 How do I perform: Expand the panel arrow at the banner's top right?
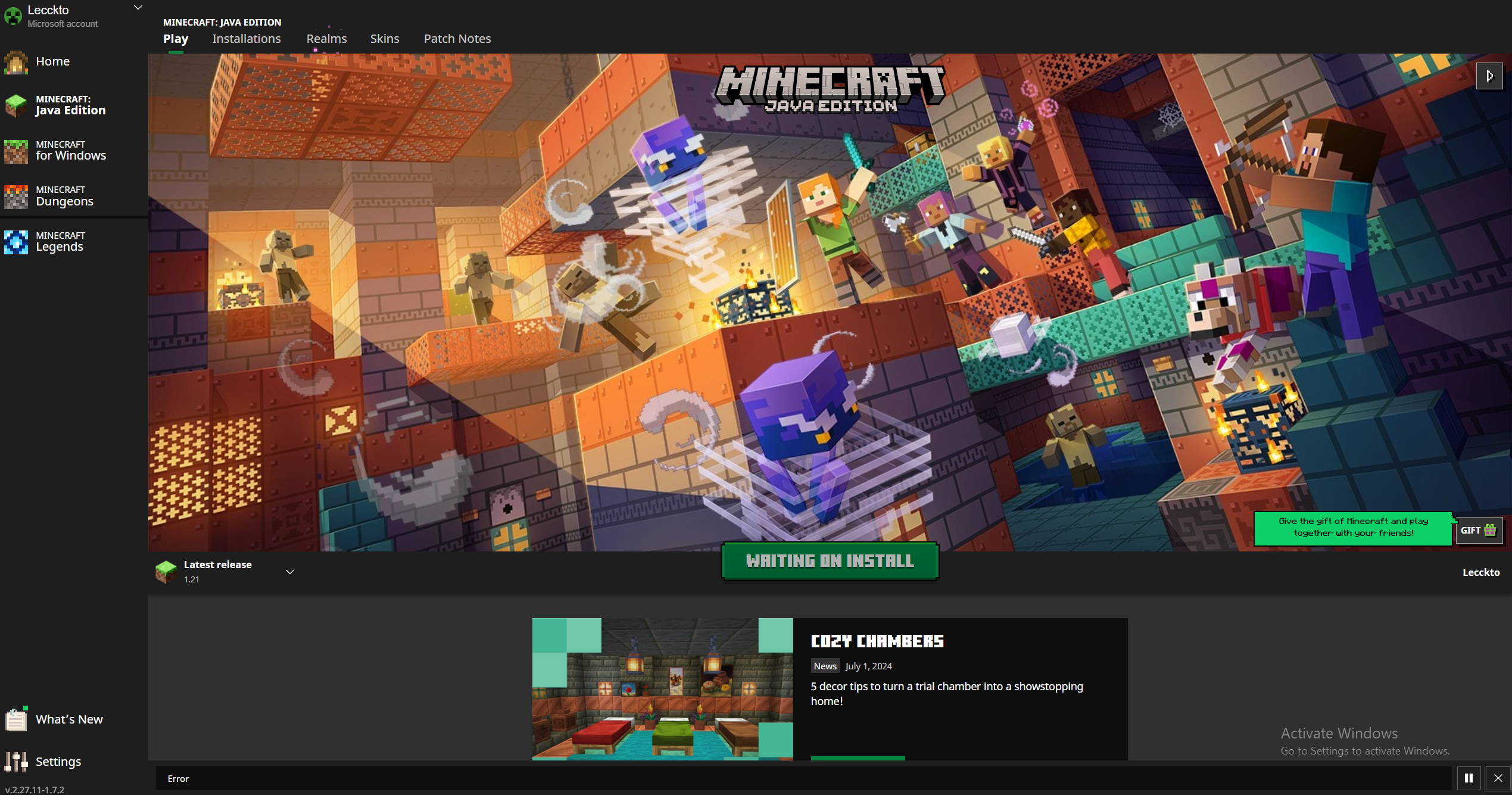click(1489, 76)
